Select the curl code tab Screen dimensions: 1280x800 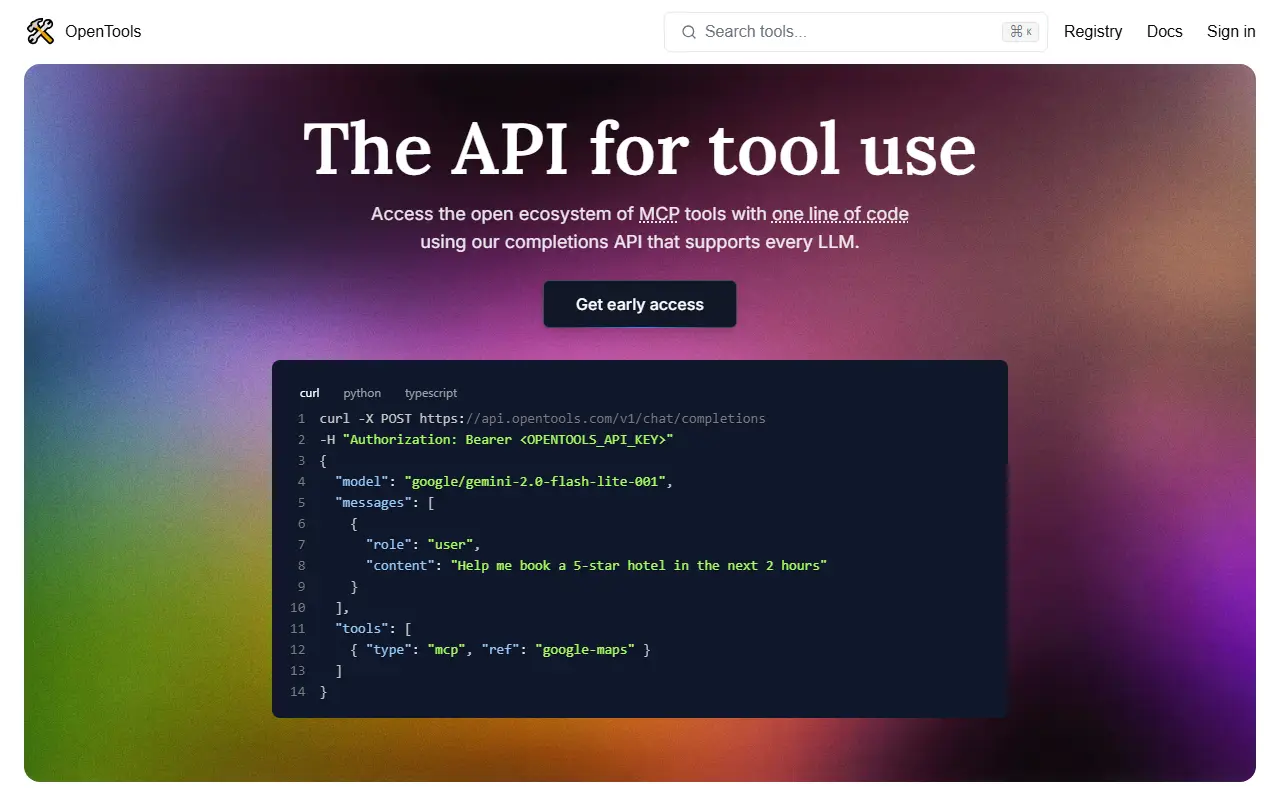[x=310, y=393]
